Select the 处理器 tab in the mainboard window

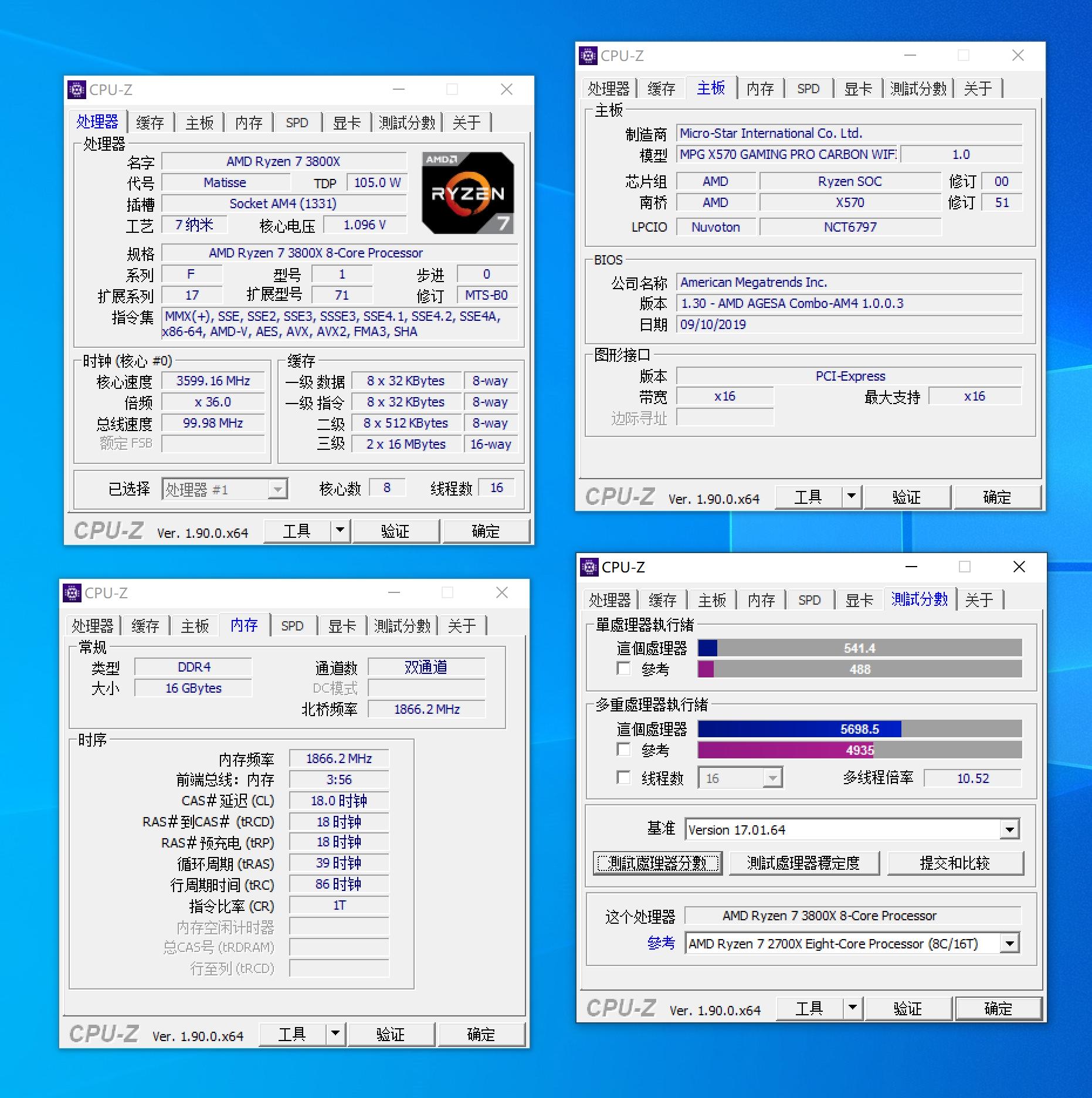pyautogui.click(x=608, y=89)
